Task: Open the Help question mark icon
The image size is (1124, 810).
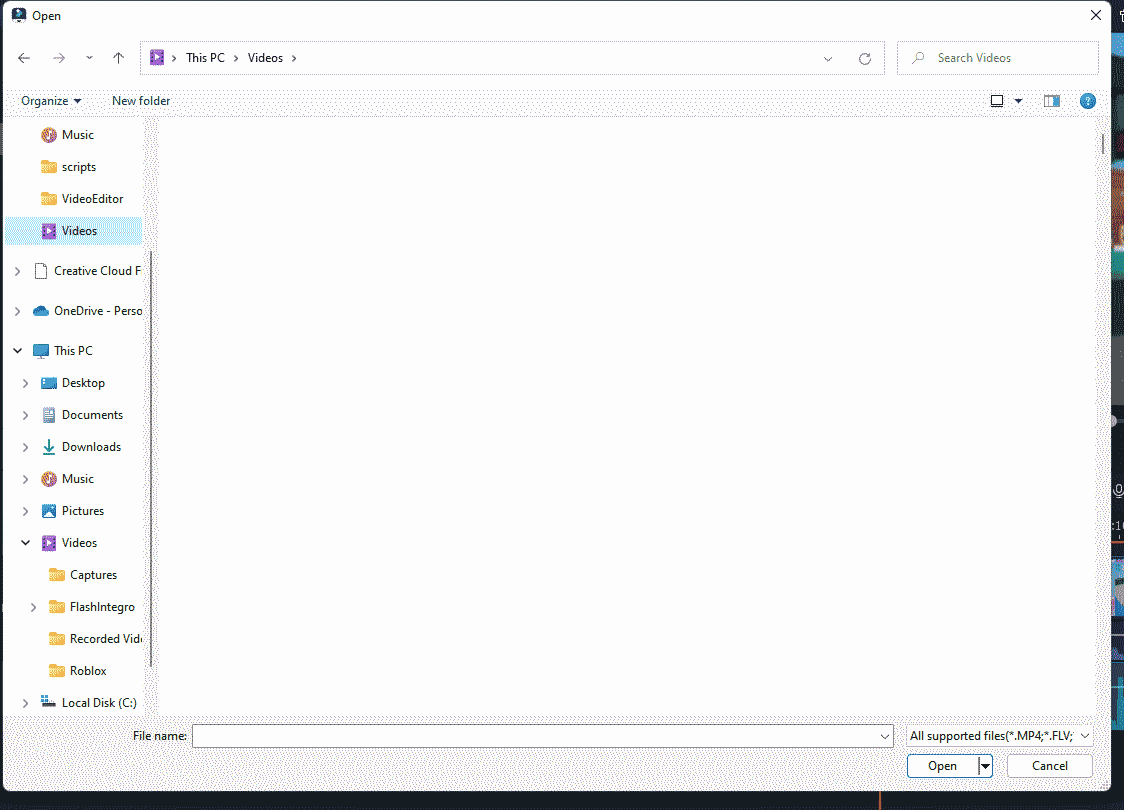Action: click(1087, 101)
